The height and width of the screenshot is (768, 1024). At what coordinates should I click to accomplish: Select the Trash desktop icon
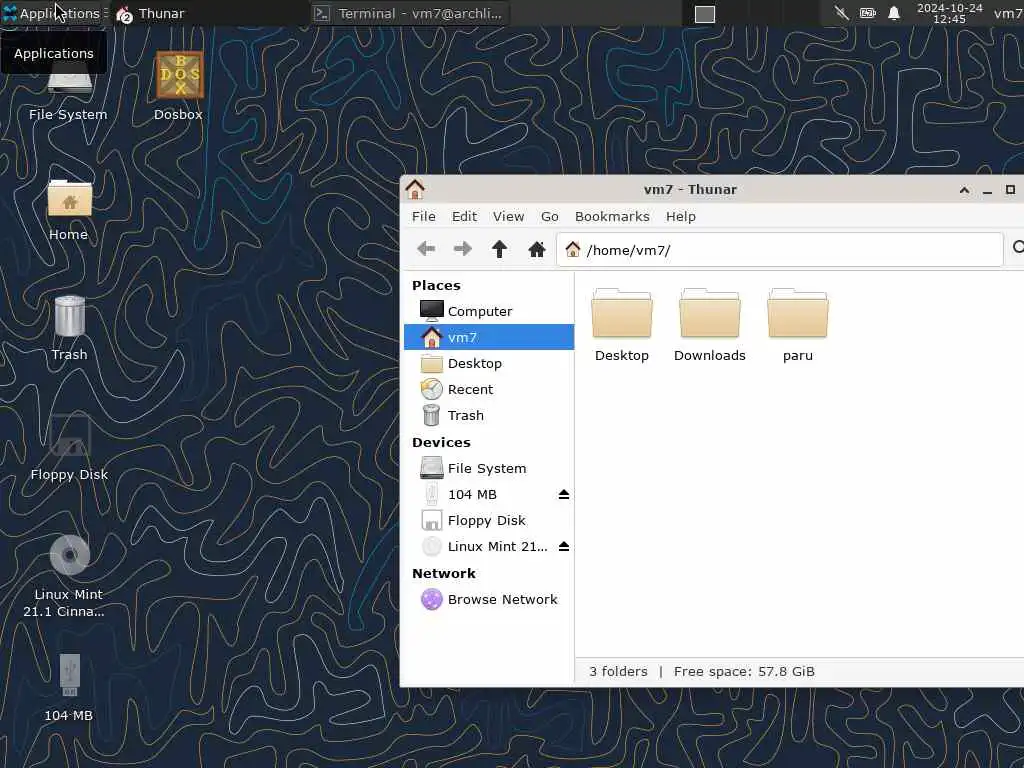pos(69,328)
